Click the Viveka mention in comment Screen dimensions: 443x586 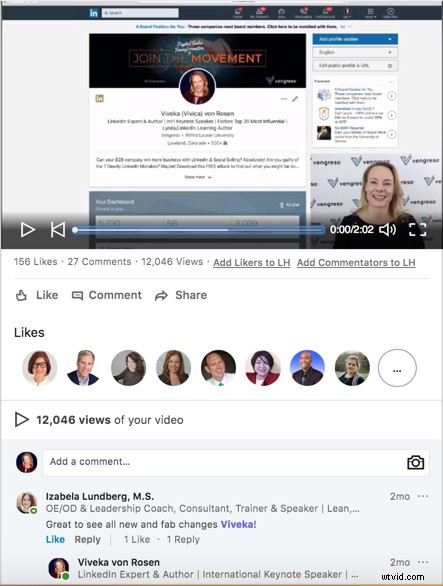[x=237, y=524]
